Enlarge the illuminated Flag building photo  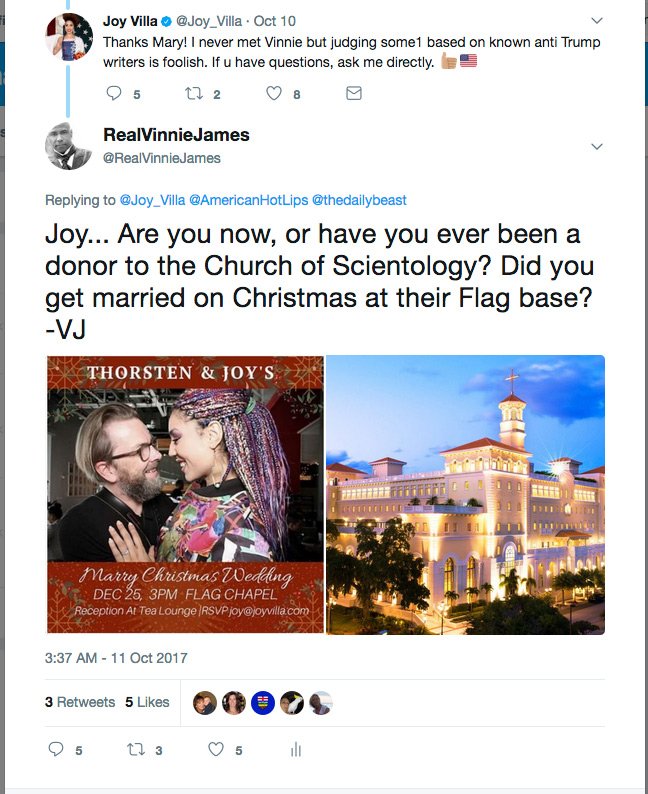465,495
